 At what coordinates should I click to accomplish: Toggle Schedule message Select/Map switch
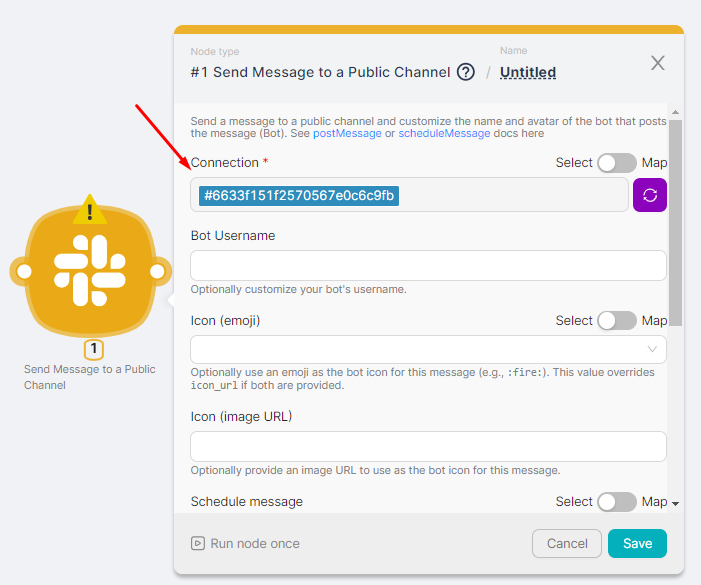click(x=616, y=502)
